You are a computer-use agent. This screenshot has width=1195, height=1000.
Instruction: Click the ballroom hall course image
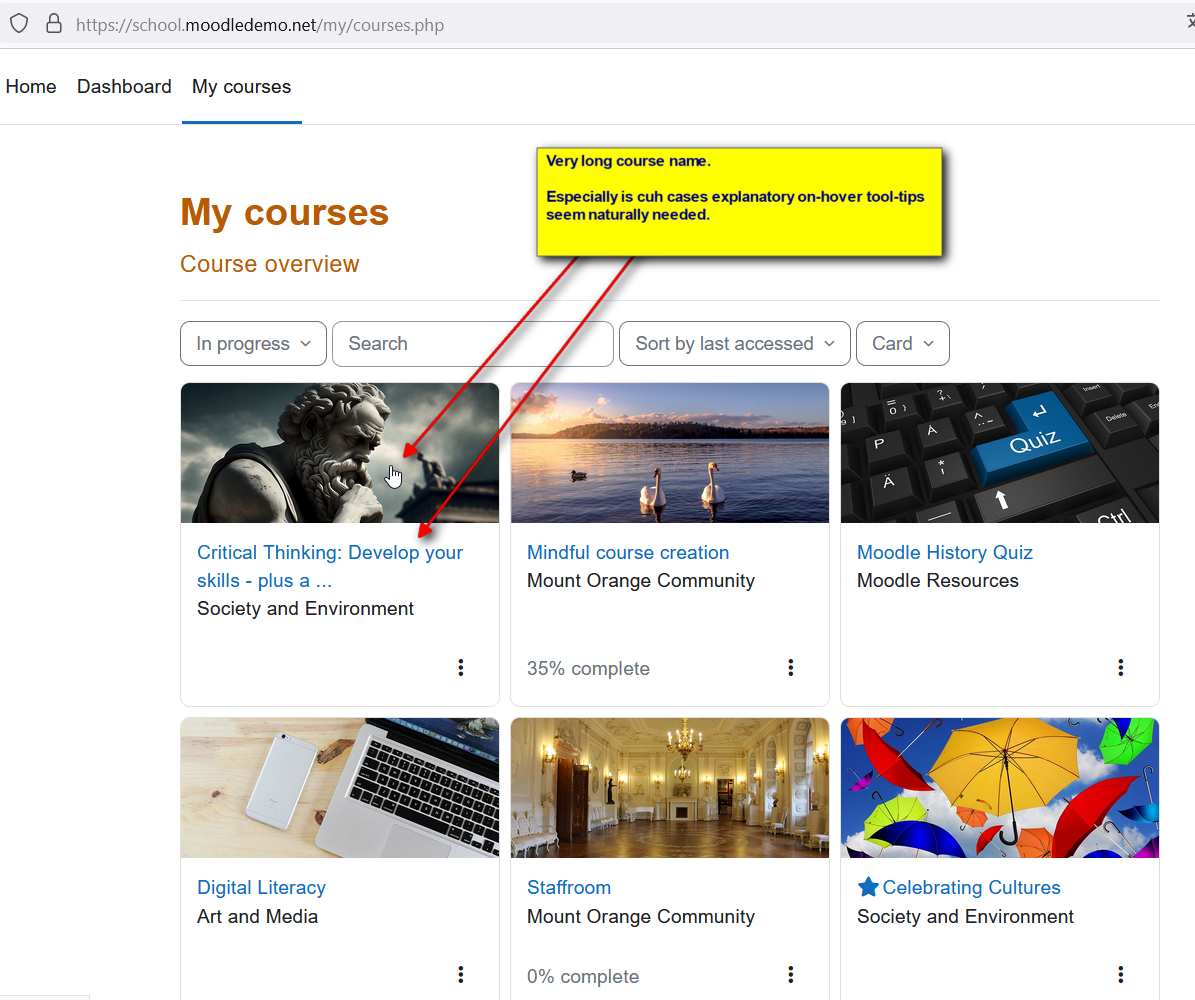[670, 788]
